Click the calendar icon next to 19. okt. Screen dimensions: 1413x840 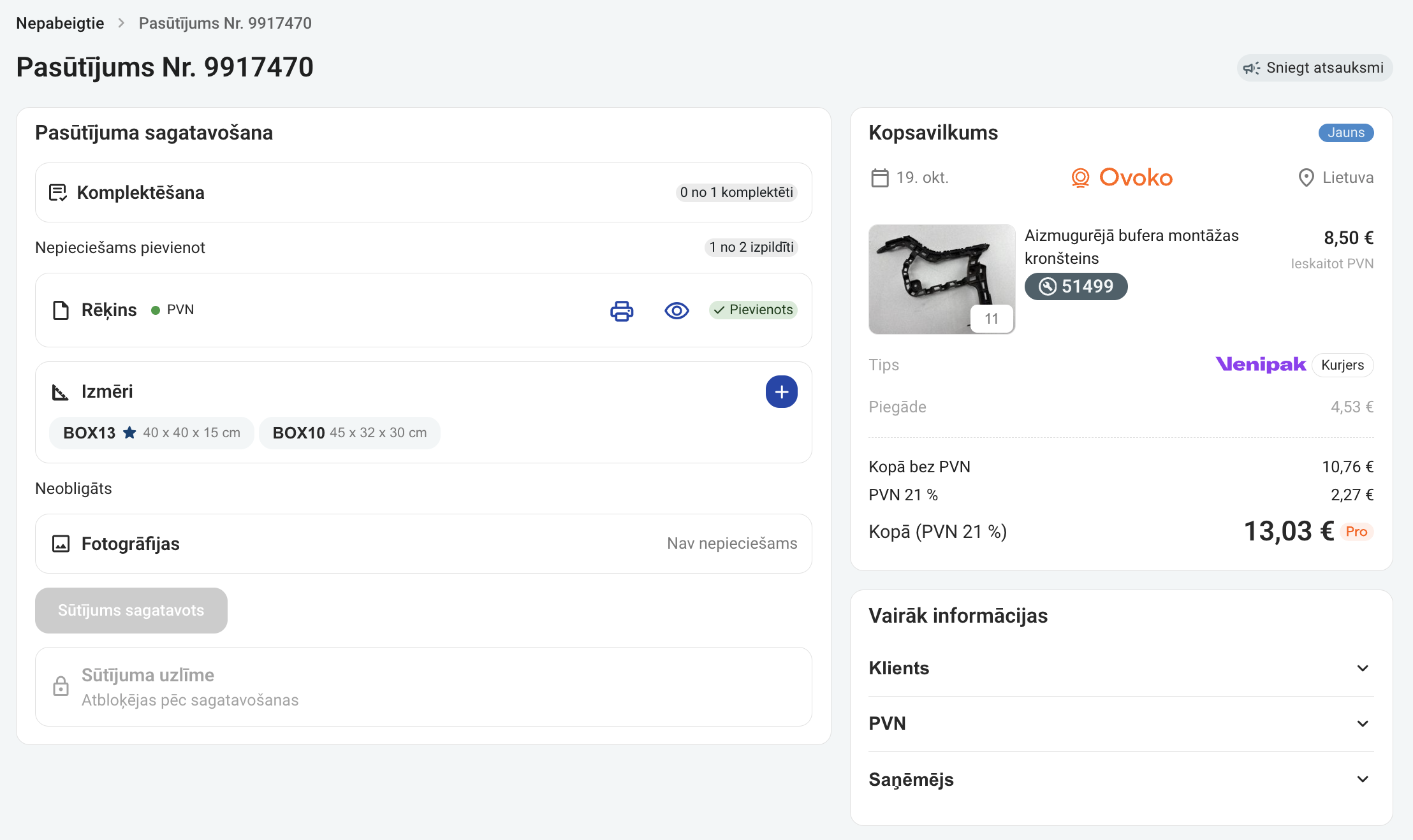[880, 178]
